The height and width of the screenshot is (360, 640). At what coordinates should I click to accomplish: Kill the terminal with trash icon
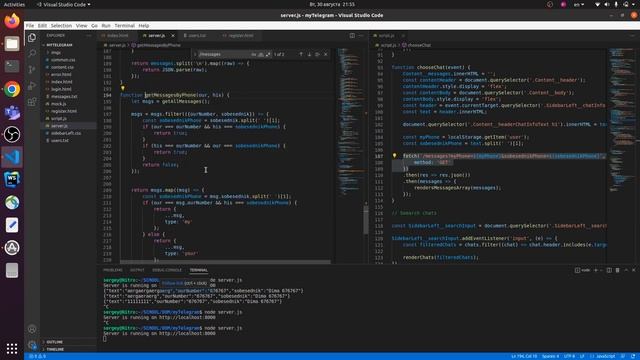point(617,270)
